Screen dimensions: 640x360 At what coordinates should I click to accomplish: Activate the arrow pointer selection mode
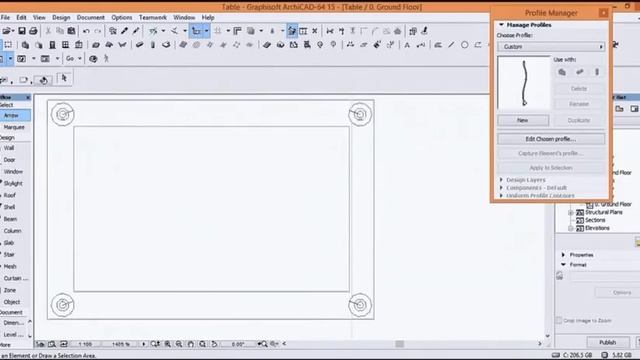[64, 78]
